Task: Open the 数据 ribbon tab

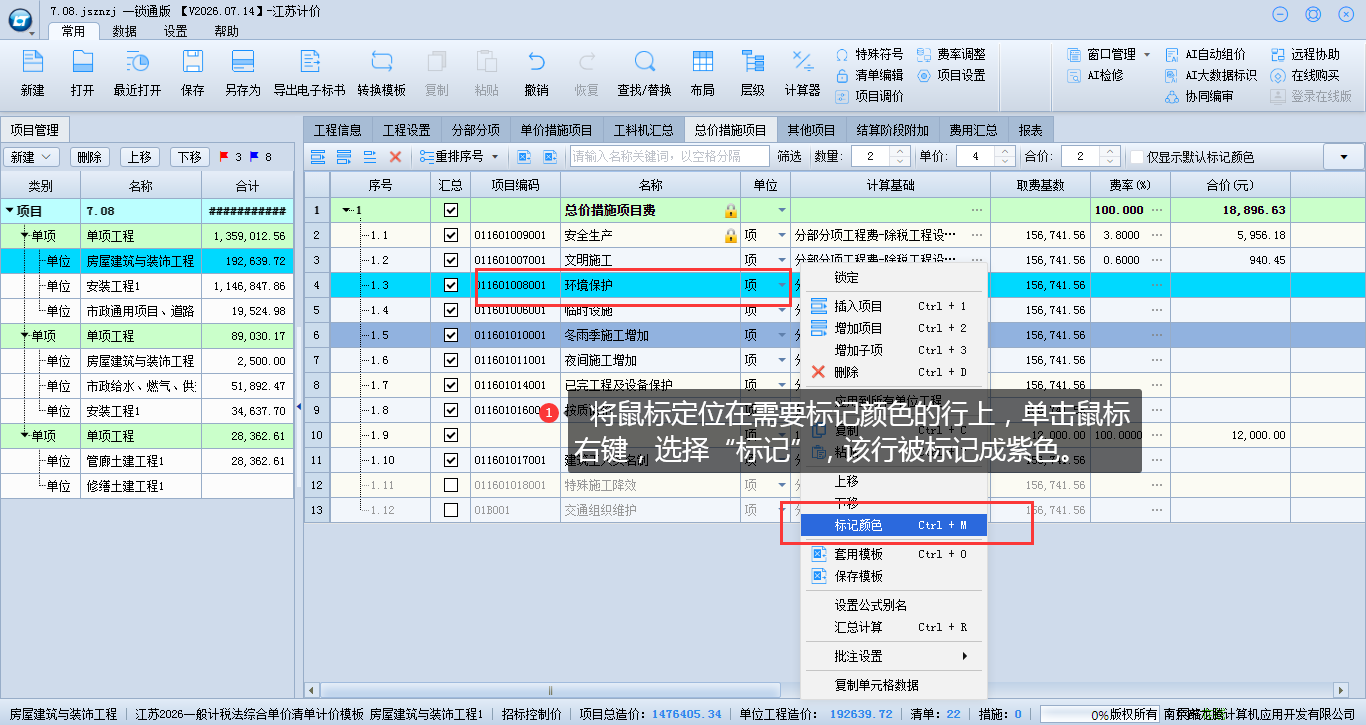Action: tap(125, 31)
